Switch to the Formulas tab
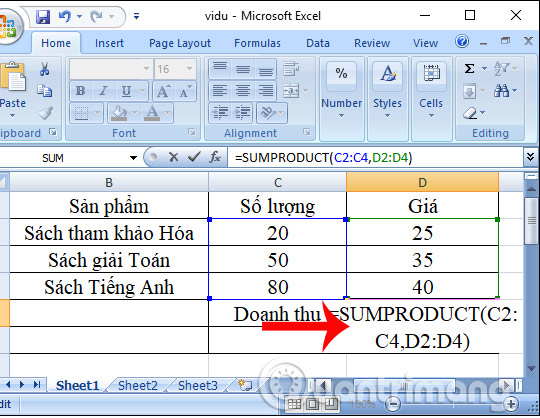540x418 pixels. pos(257,43)
